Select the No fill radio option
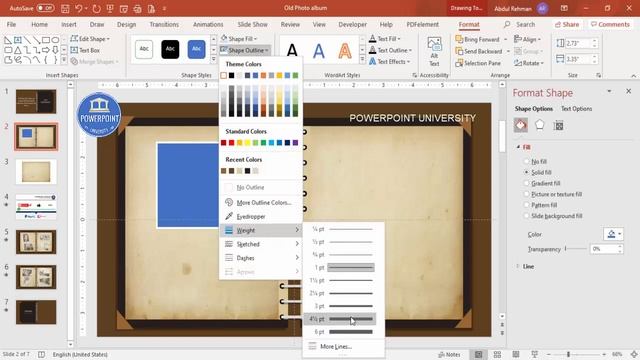 527,162
